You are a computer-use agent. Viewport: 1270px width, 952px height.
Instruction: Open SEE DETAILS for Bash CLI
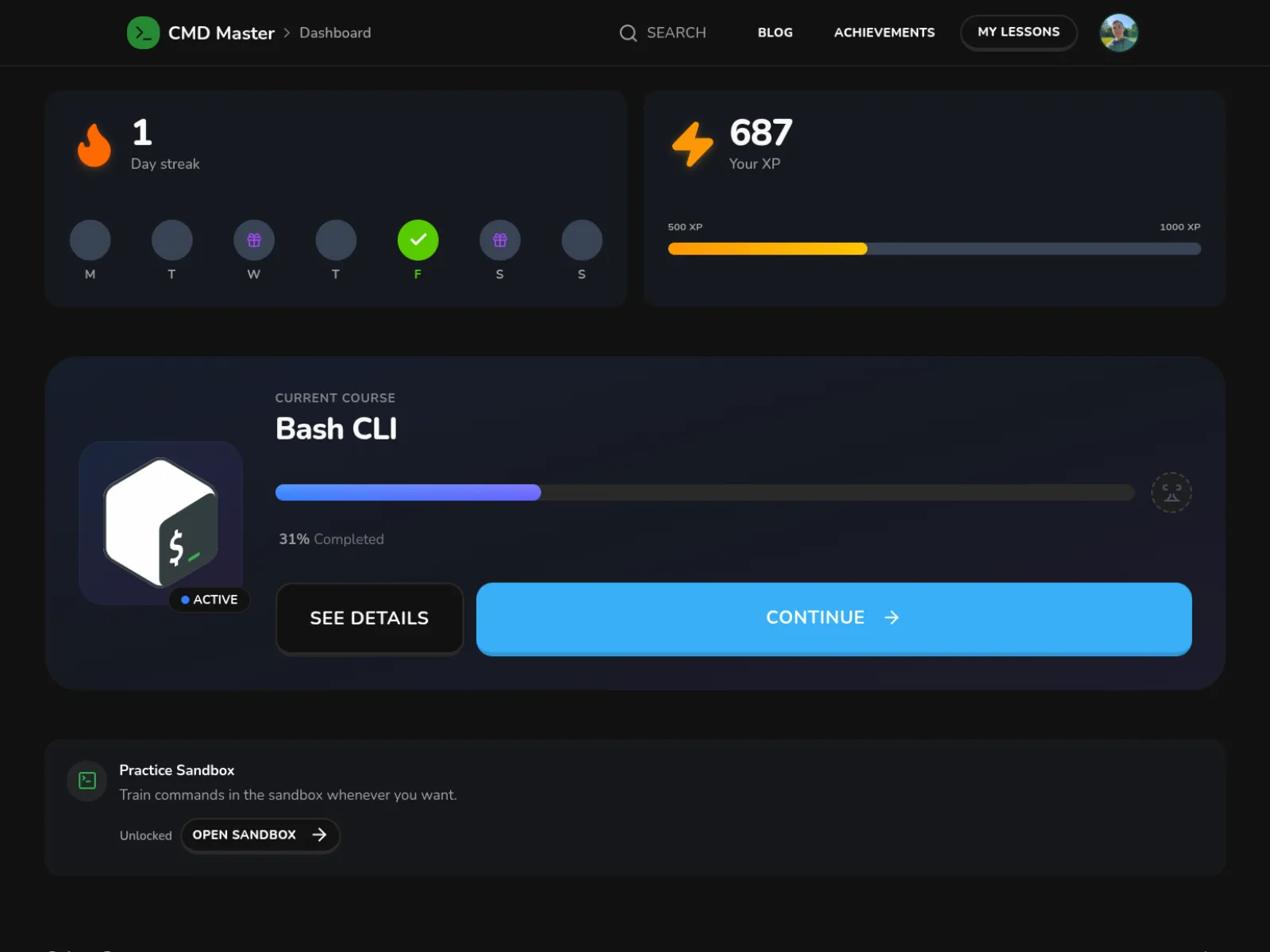pyautogui.click(x=369, y=618)
